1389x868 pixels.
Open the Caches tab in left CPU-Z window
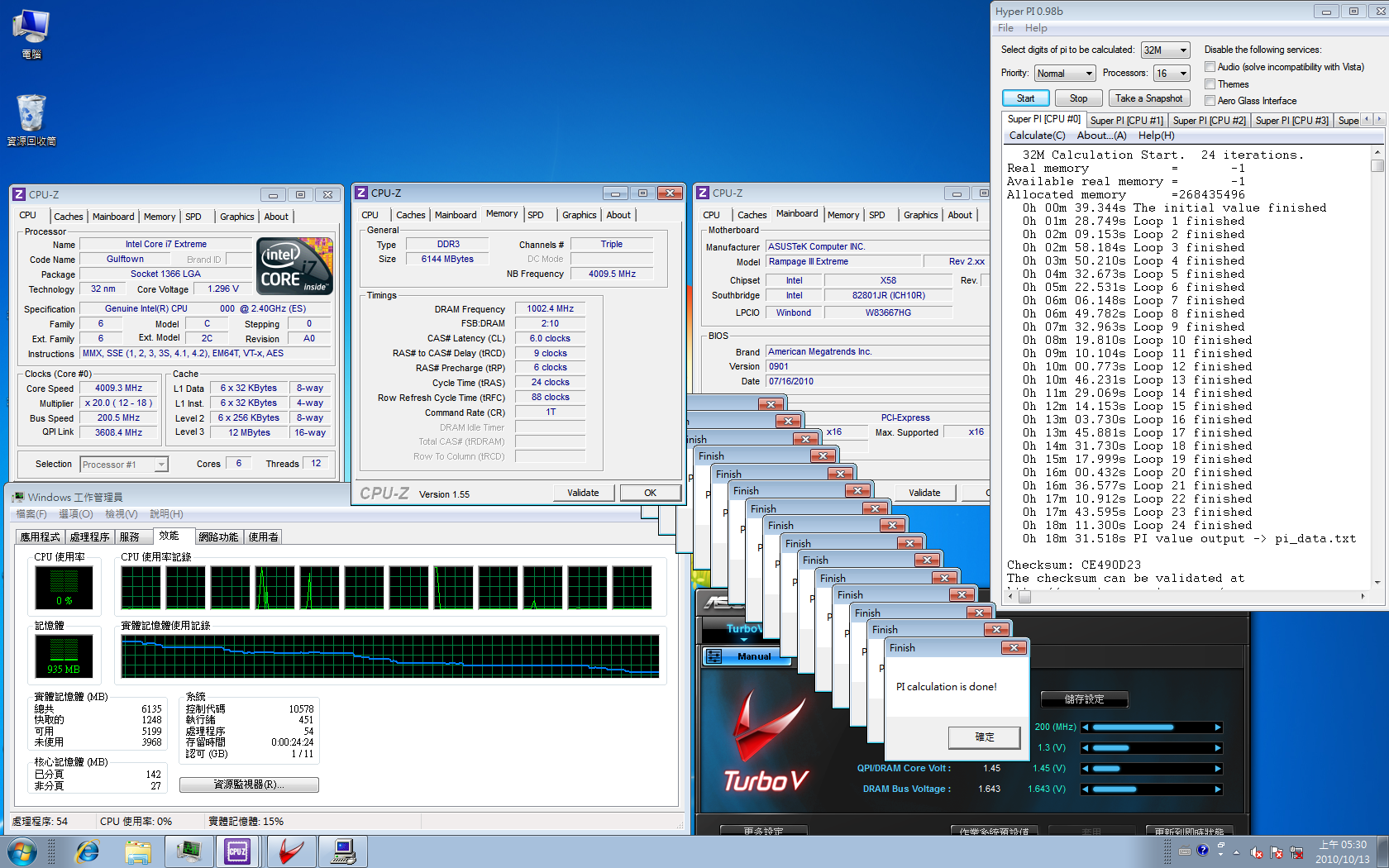click(x=69, y=217)
